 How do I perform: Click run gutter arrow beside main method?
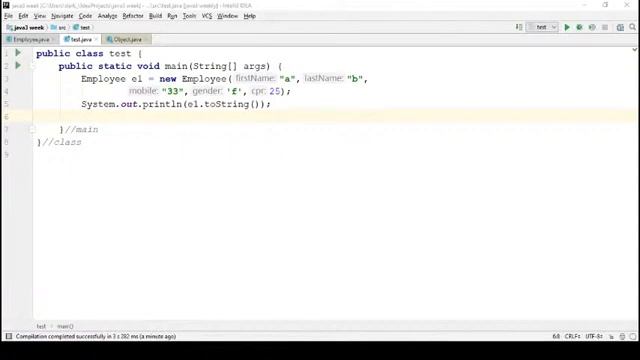18,65
